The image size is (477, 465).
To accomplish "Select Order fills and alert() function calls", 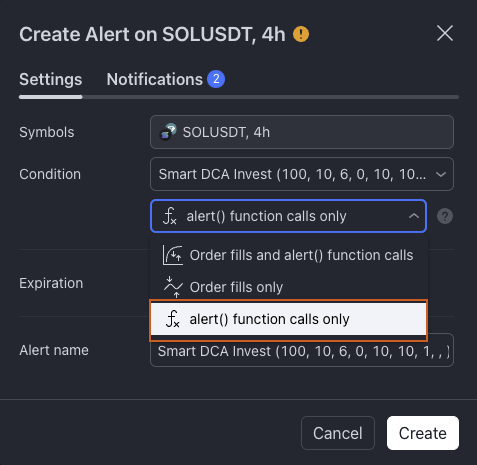I will coord(289,255).
